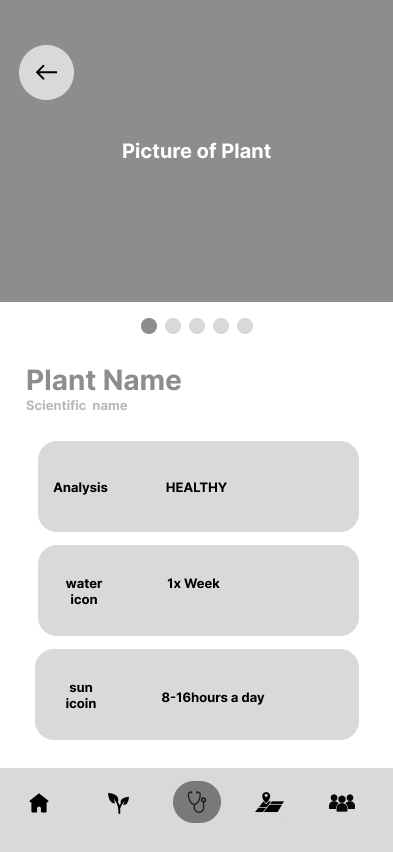Select the first carousel dot
This screenshot has width=393, height=852.
[149, 326]
